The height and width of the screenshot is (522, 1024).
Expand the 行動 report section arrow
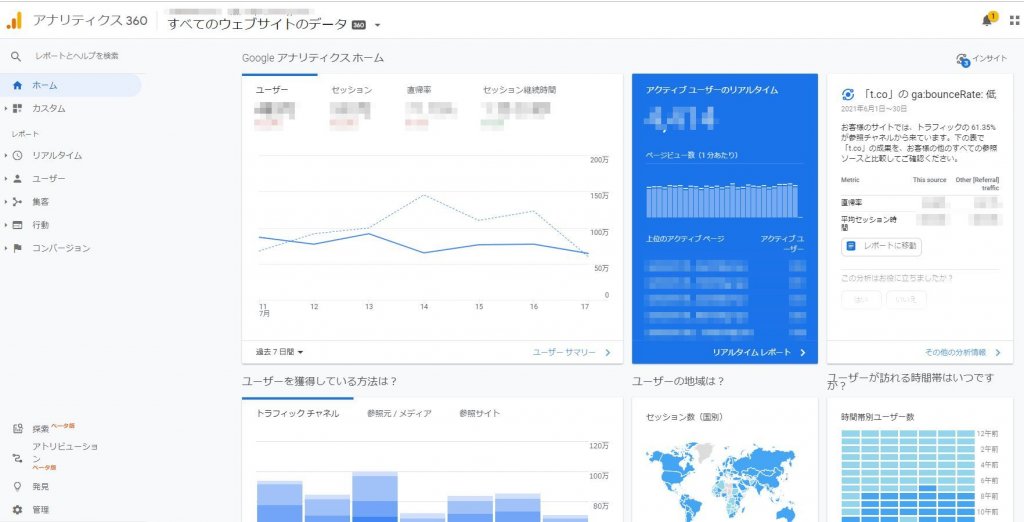click(x=6, y=225)
